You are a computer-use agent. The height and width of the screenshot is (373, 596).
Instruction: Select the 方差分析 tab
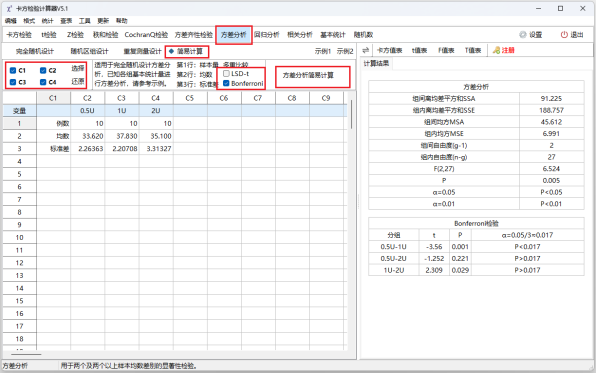(x=233, y=35)
